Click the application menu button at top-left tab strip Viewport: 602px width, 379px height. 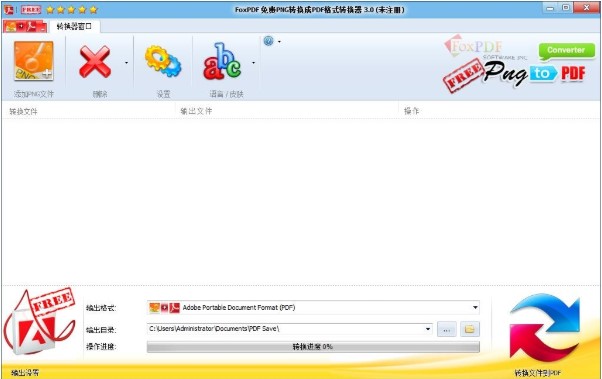pos(25,26)
